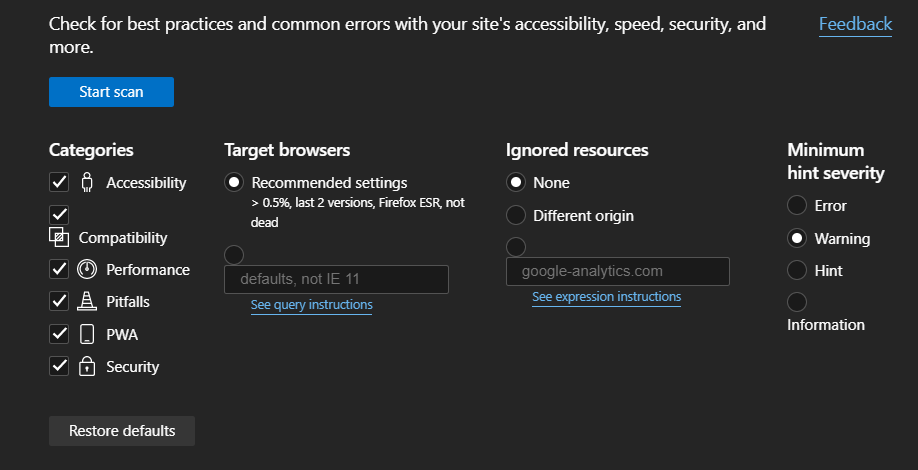Click the PWA phone icon
The width and height of the screenshot is (918, 470).
coord(87,334)
